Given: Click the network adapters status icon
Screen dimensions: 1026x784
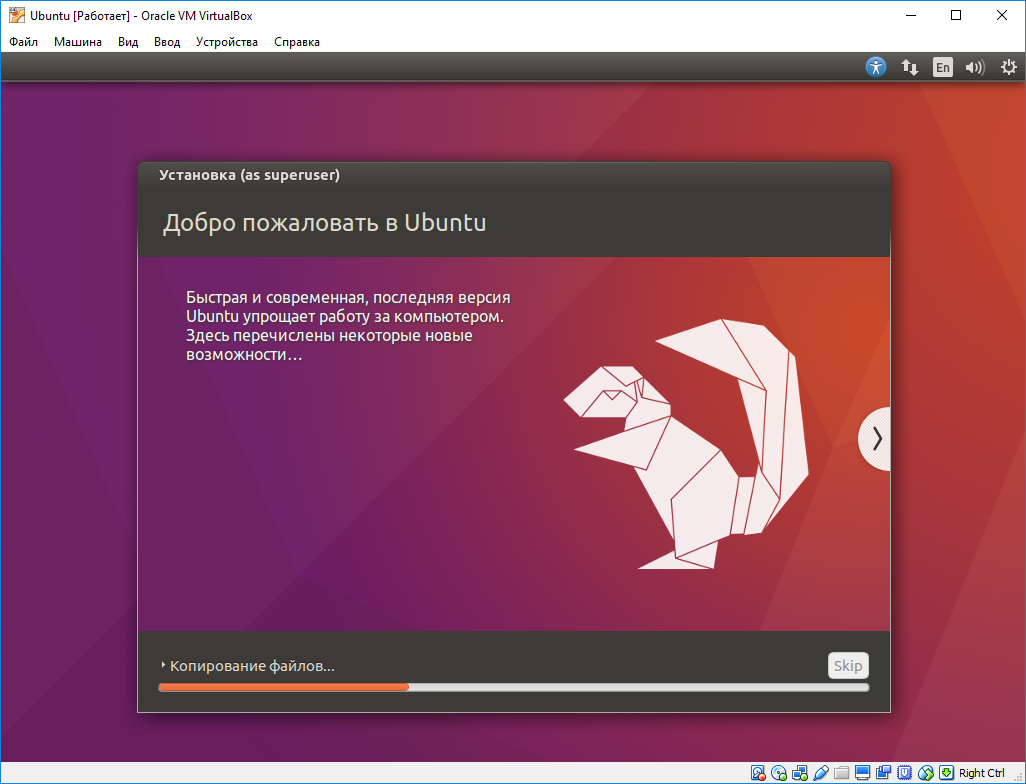Looking at the screenshot, I should point(800,773).
